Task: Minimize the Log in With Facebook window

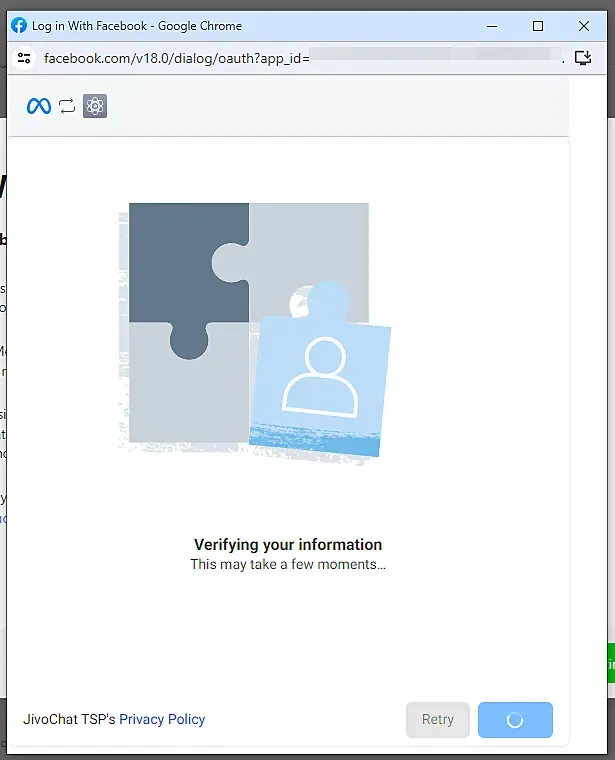Action: (x=492, y=26)
